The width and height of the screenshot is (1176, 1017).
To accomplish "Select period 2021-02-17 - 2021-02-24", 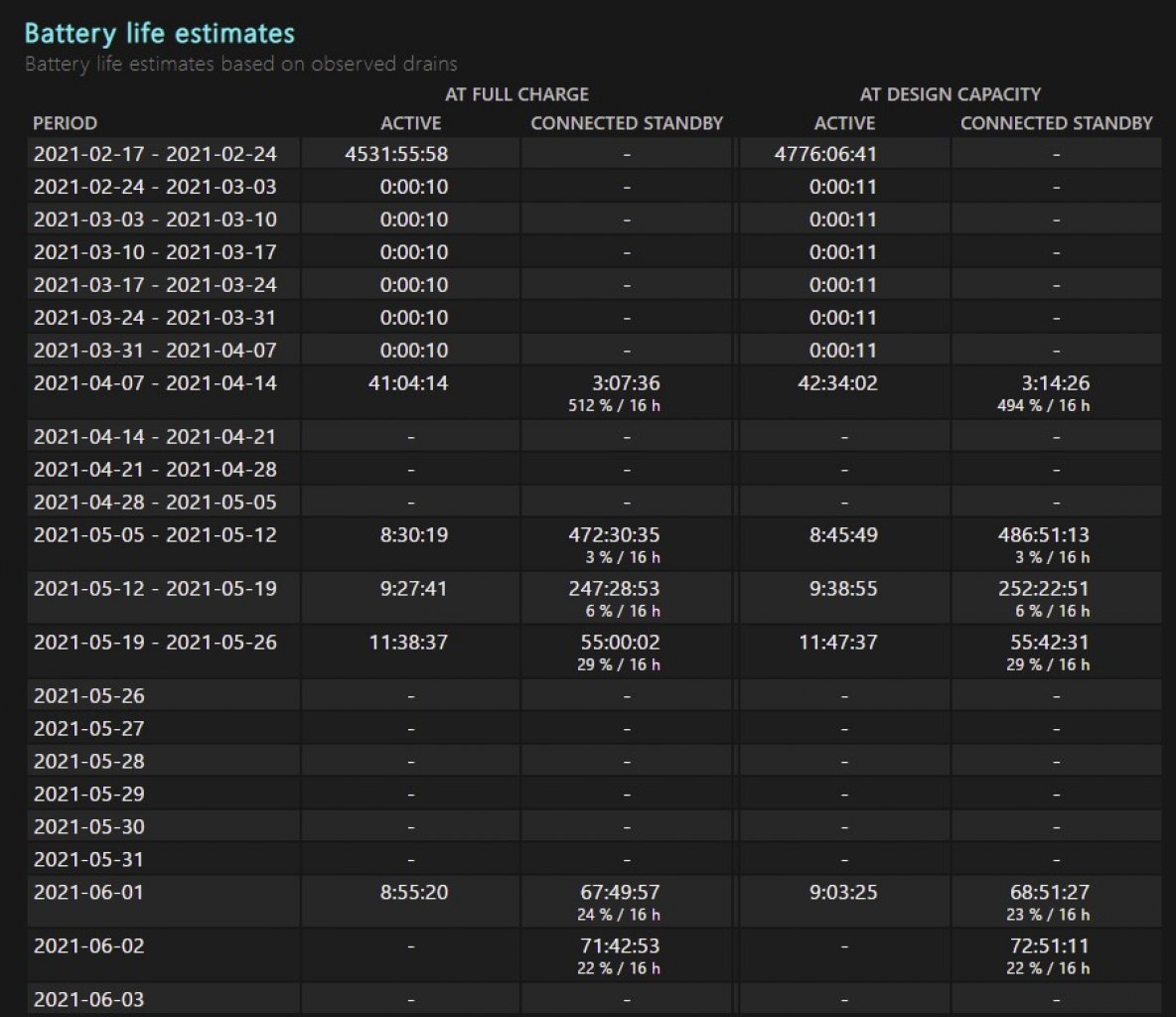I will coord(155,154).
